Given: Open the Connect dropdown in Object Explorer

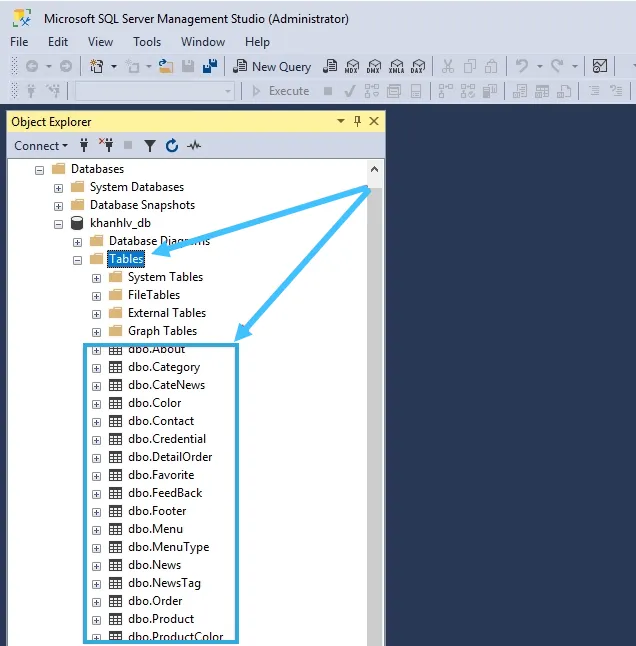Looking at the screenshot, I should click(41, 145).
